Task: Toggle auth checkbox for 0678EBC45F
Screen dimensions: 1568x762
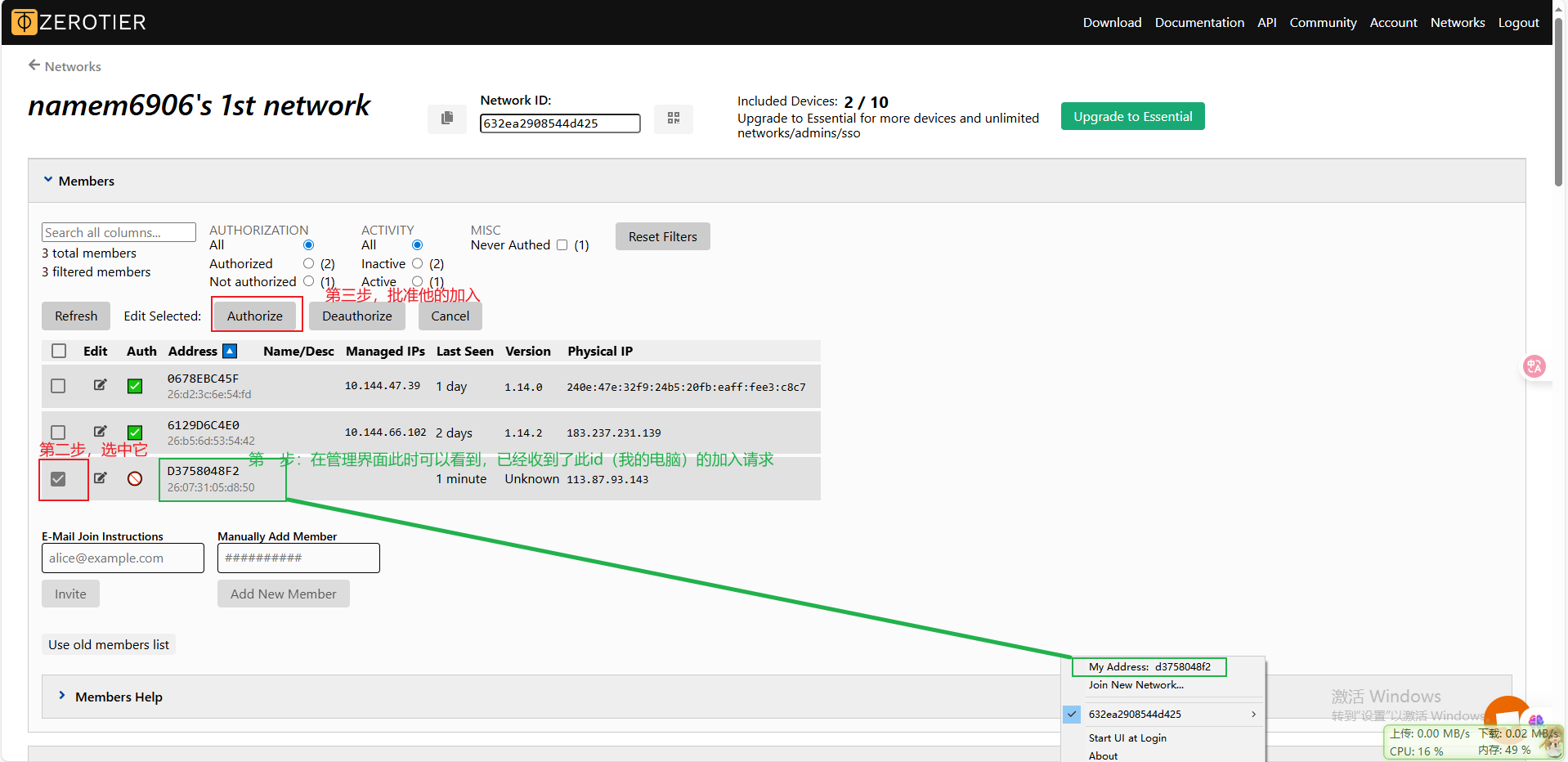Action: coord(135,386)
